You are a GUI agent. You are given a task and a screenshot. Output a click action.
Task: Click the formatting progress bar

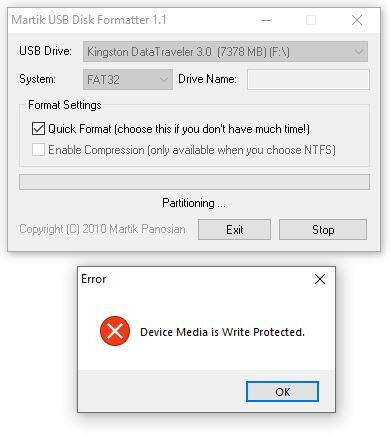(x=194, y=182)
